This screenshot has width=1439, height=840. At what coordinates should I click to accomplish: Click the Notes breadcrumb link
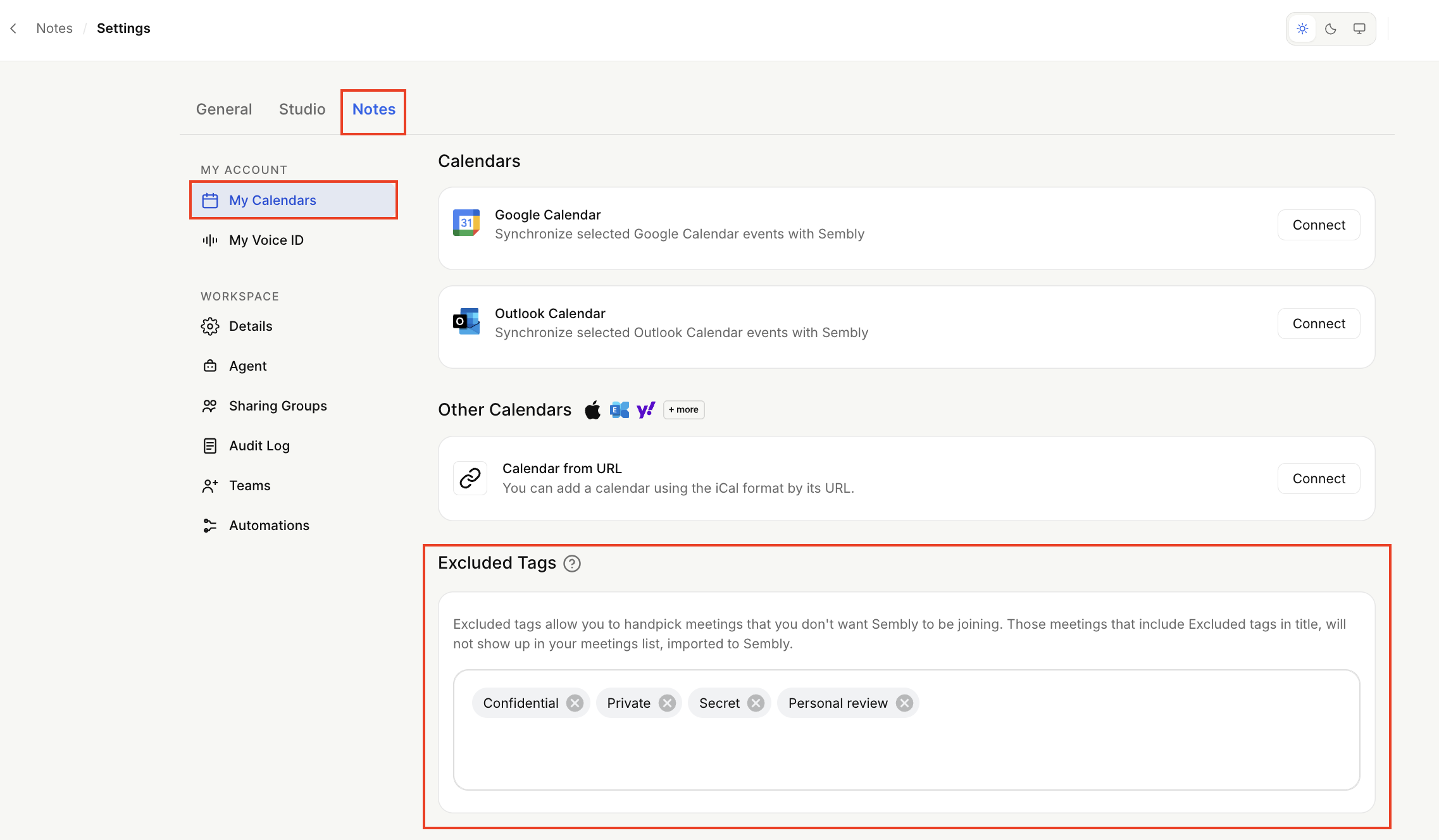[54, 28]
